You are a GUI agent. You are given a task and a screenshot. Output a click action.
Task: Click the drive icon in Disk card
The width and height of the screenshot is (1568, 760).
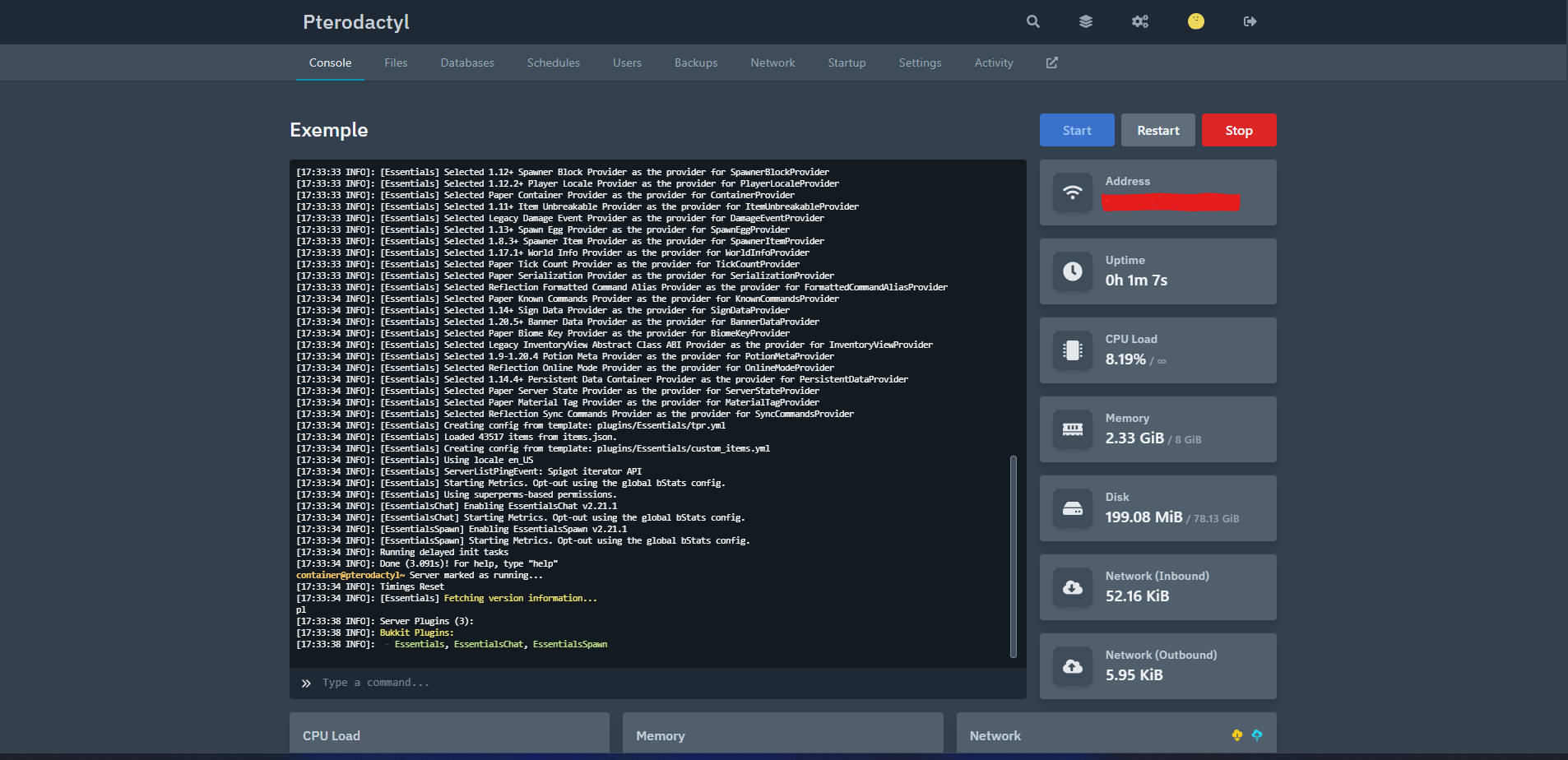1073,508
